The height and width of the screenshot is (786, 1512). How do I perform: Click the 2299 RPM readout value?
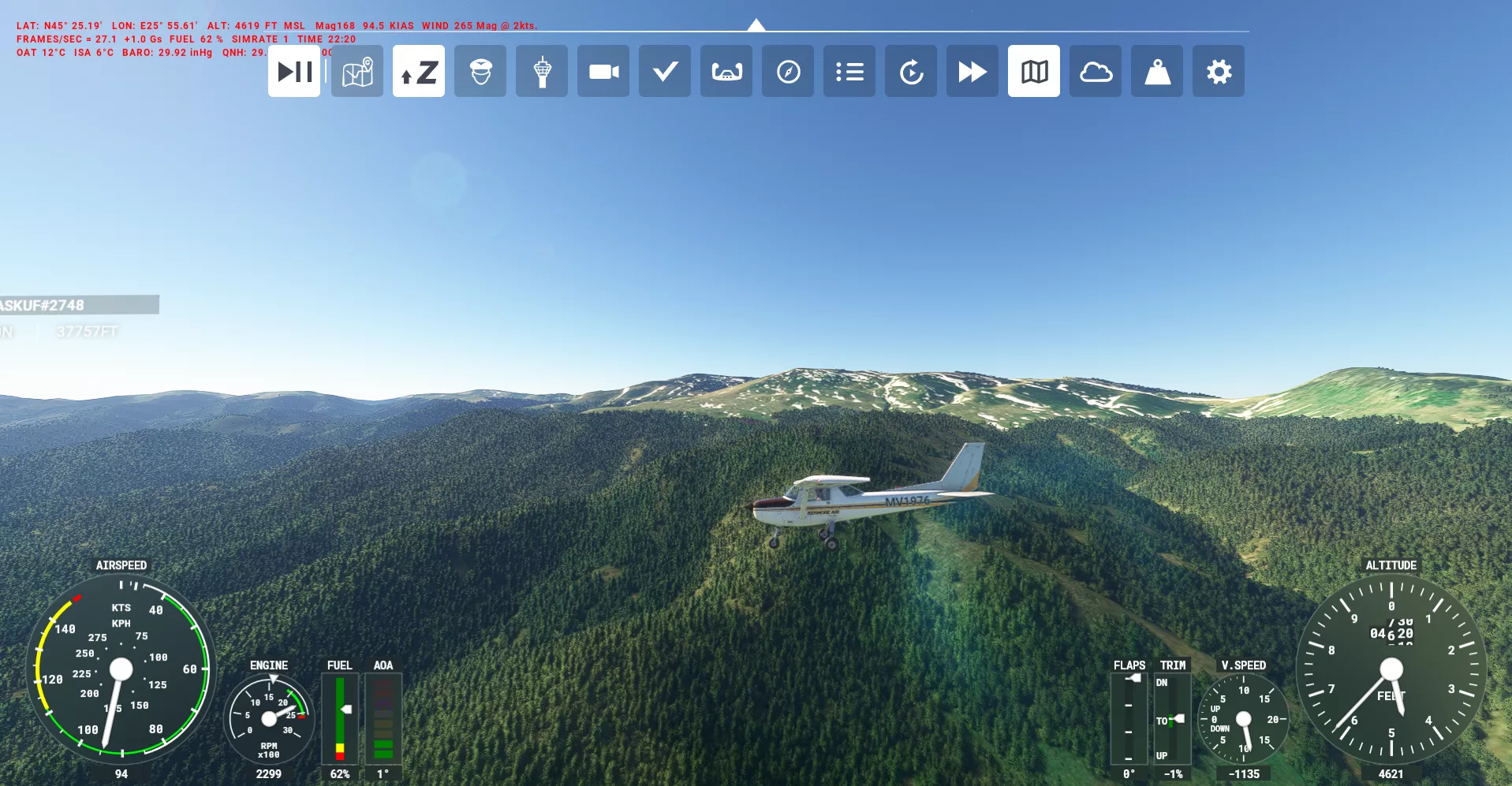pyautogui.click(x=269, y=774)
